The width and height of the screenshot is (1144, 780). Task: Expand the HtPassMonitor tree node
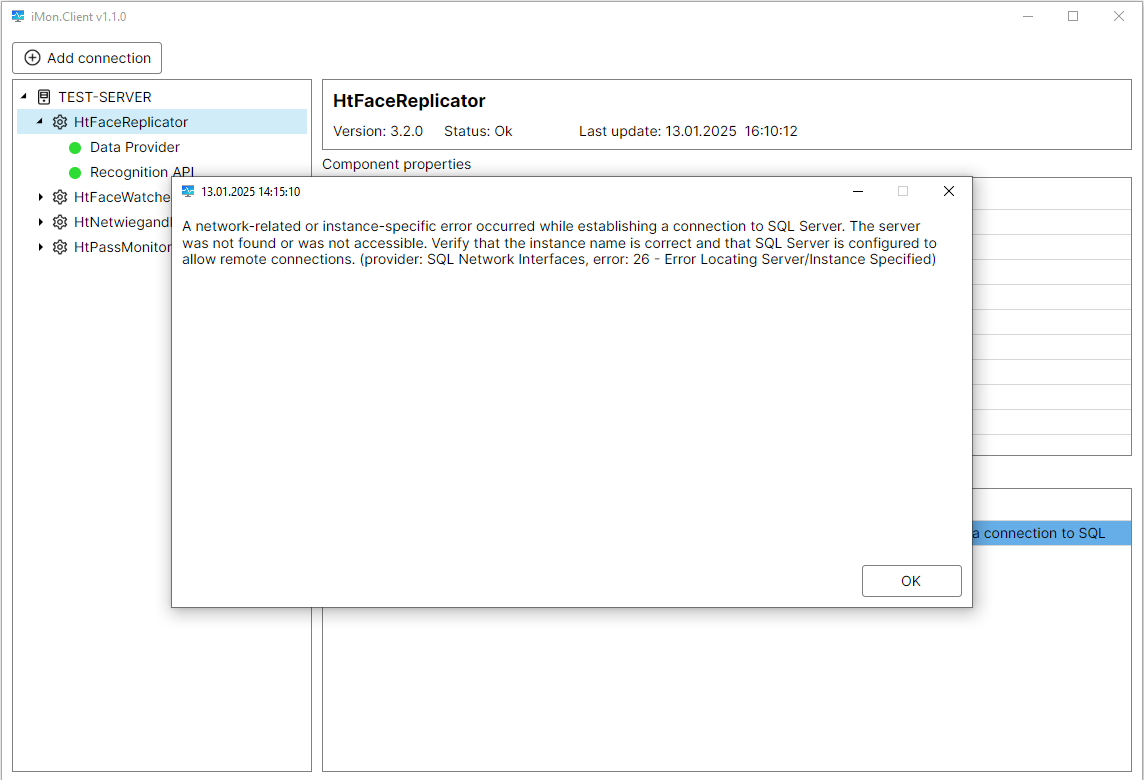pyautogui.click(x=40, y=247)
